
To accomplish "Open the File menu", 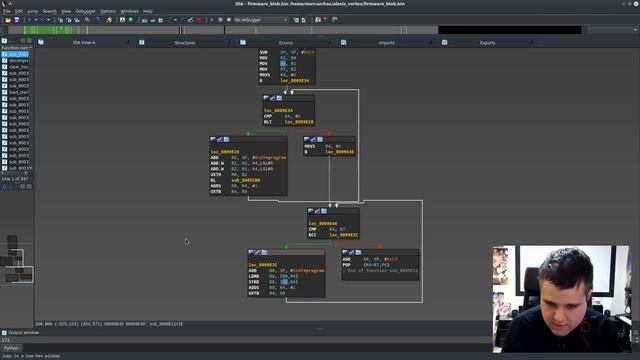I will [7, 11].
